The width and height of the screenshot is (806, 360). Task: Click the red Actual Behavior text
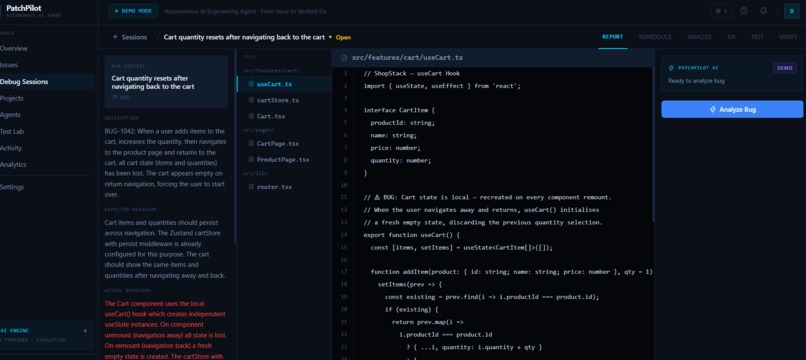[x=165, y=330]
